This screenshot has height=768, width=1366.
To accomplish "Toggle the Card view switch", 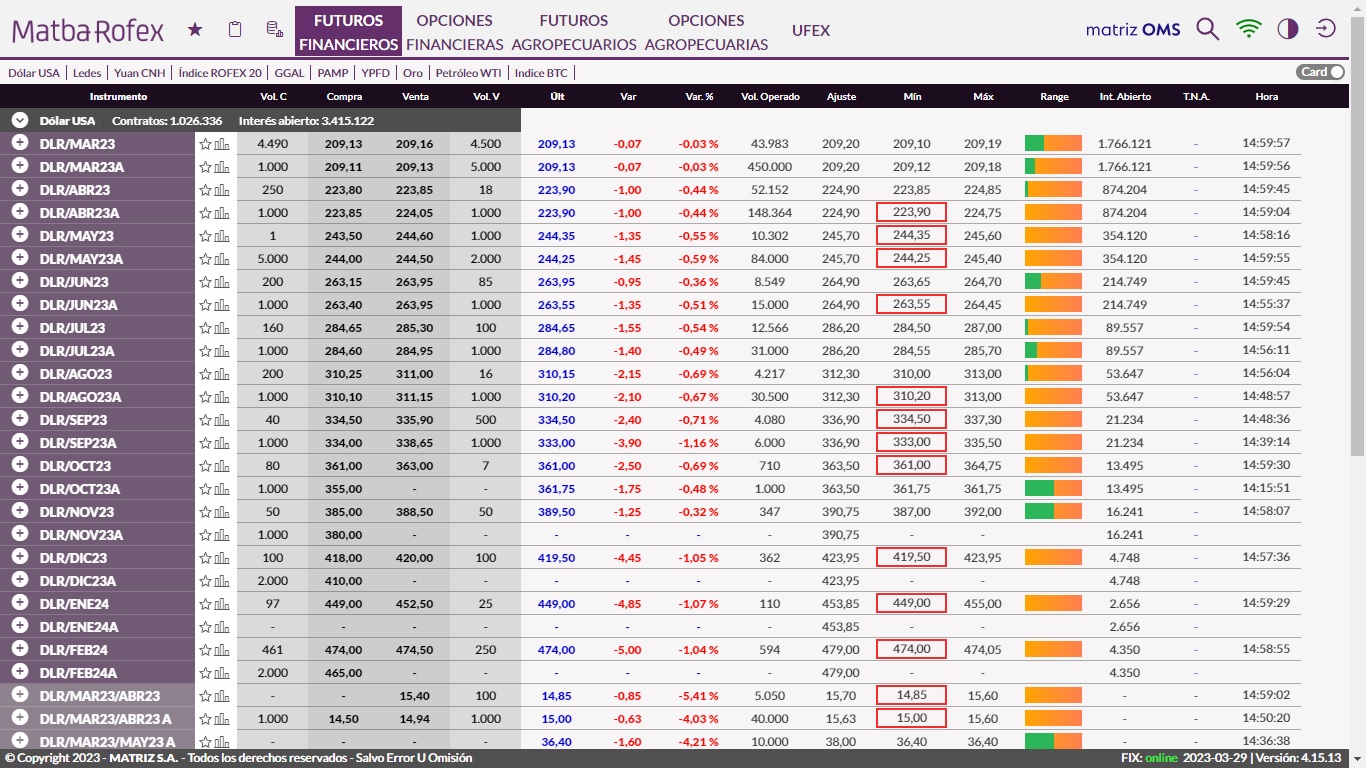I will click(x=1320, y=72).
